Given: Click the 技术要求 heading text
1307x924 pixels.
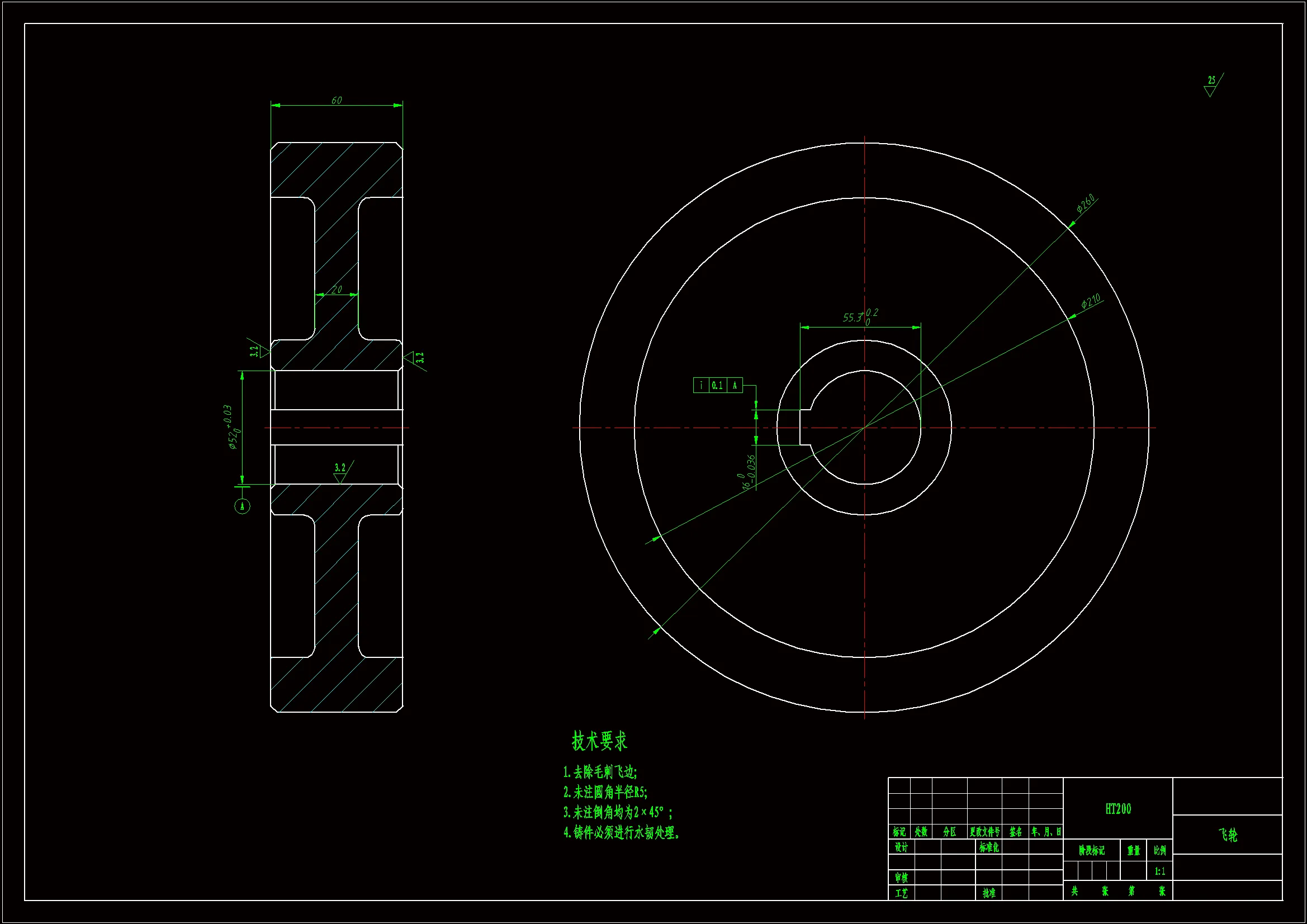Looking at the screenshot, I should pyautogui.click(x=599, y=741).
